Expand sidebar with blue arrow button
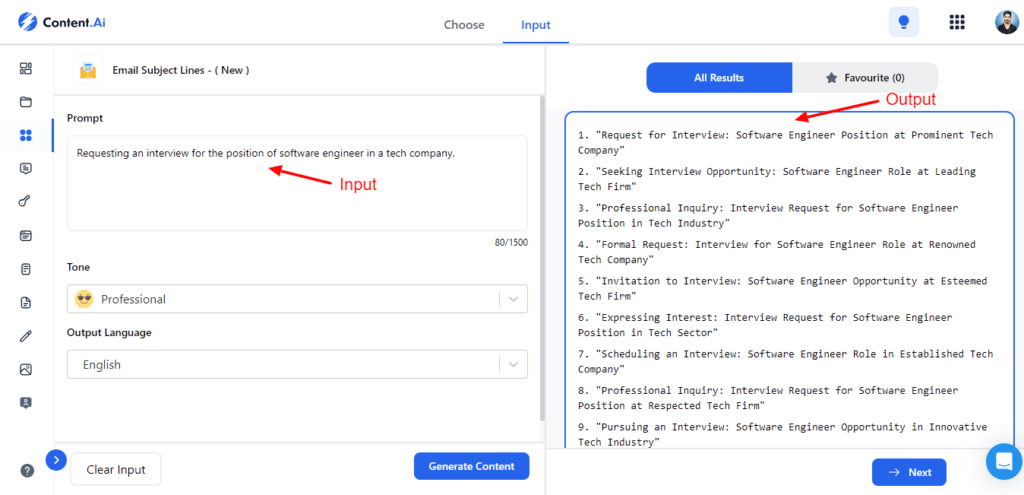Image resolution: width=1024 pixels, height=495 pixels. tap(56, 460)
